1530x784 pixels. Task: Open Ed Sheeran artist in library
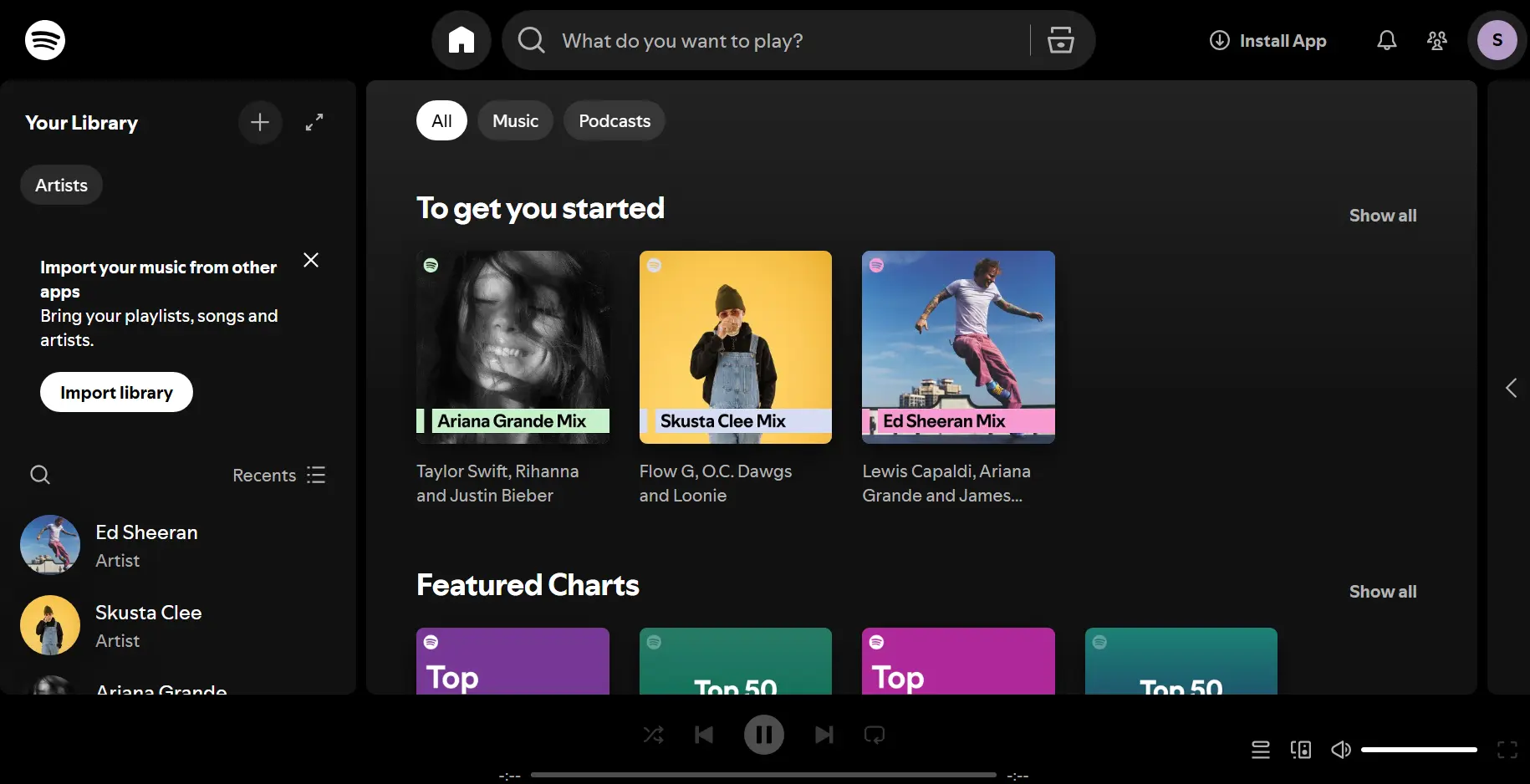(x=177, y=545)
